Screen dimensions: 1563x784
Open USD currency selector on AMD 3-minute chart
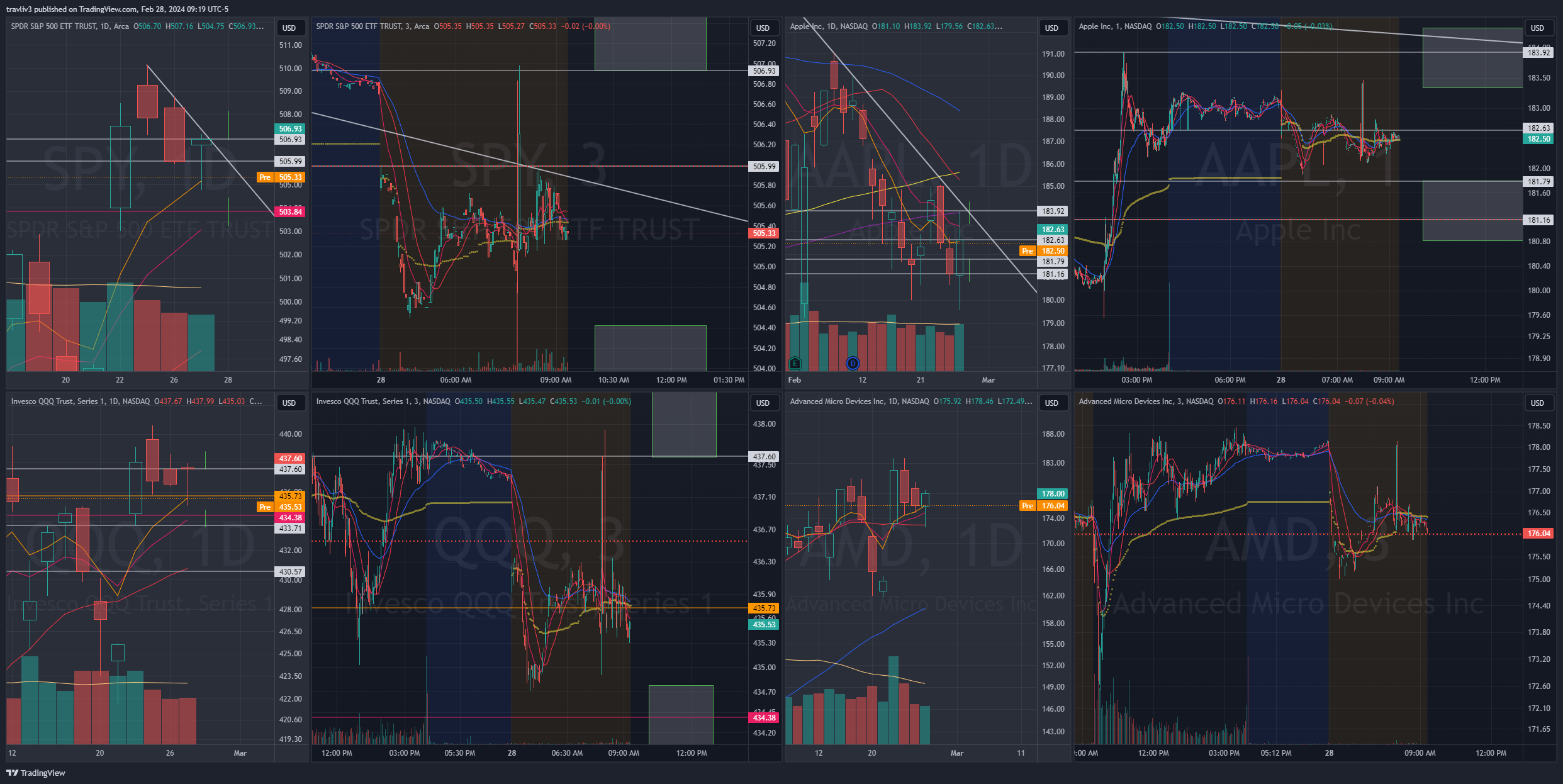(x=1537, y=403)
